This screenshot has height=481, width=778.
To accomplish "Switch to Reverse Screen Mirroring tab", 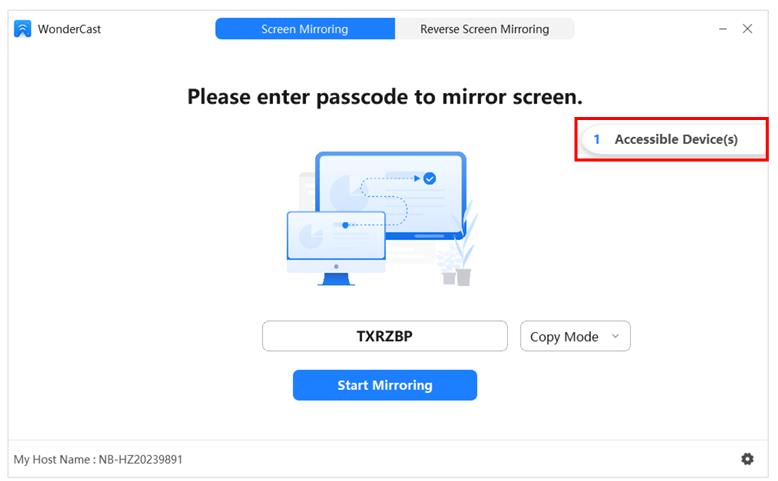I will (484, 29).
